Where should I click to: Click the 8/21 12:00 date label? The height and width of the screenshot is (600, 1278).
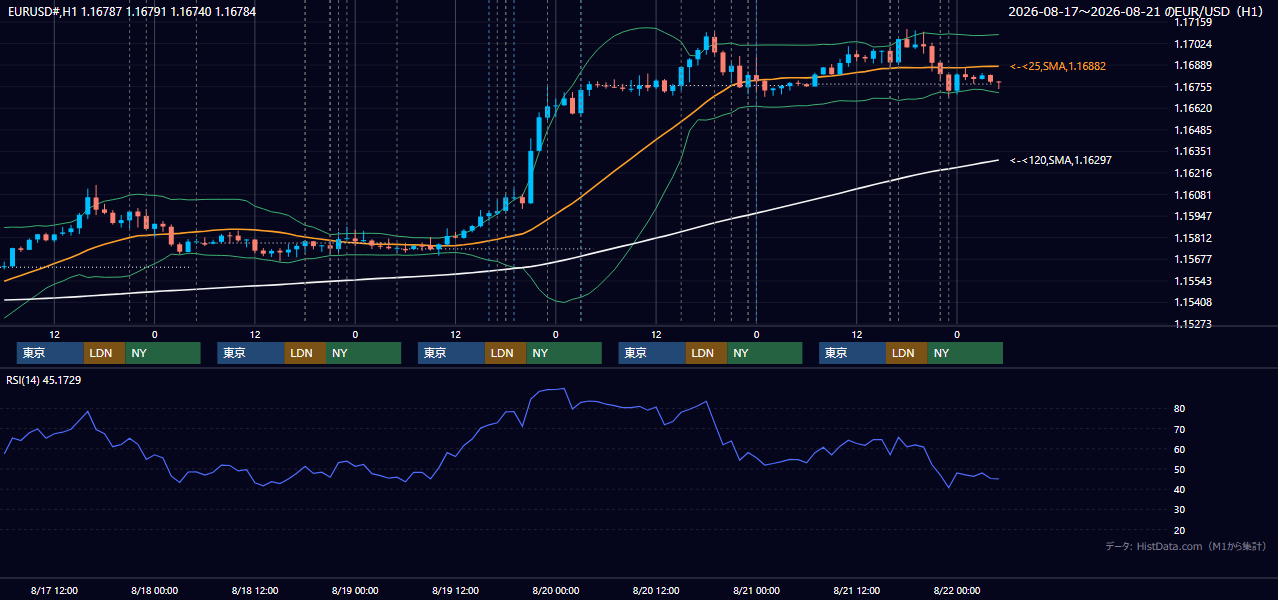pos(856,590)
